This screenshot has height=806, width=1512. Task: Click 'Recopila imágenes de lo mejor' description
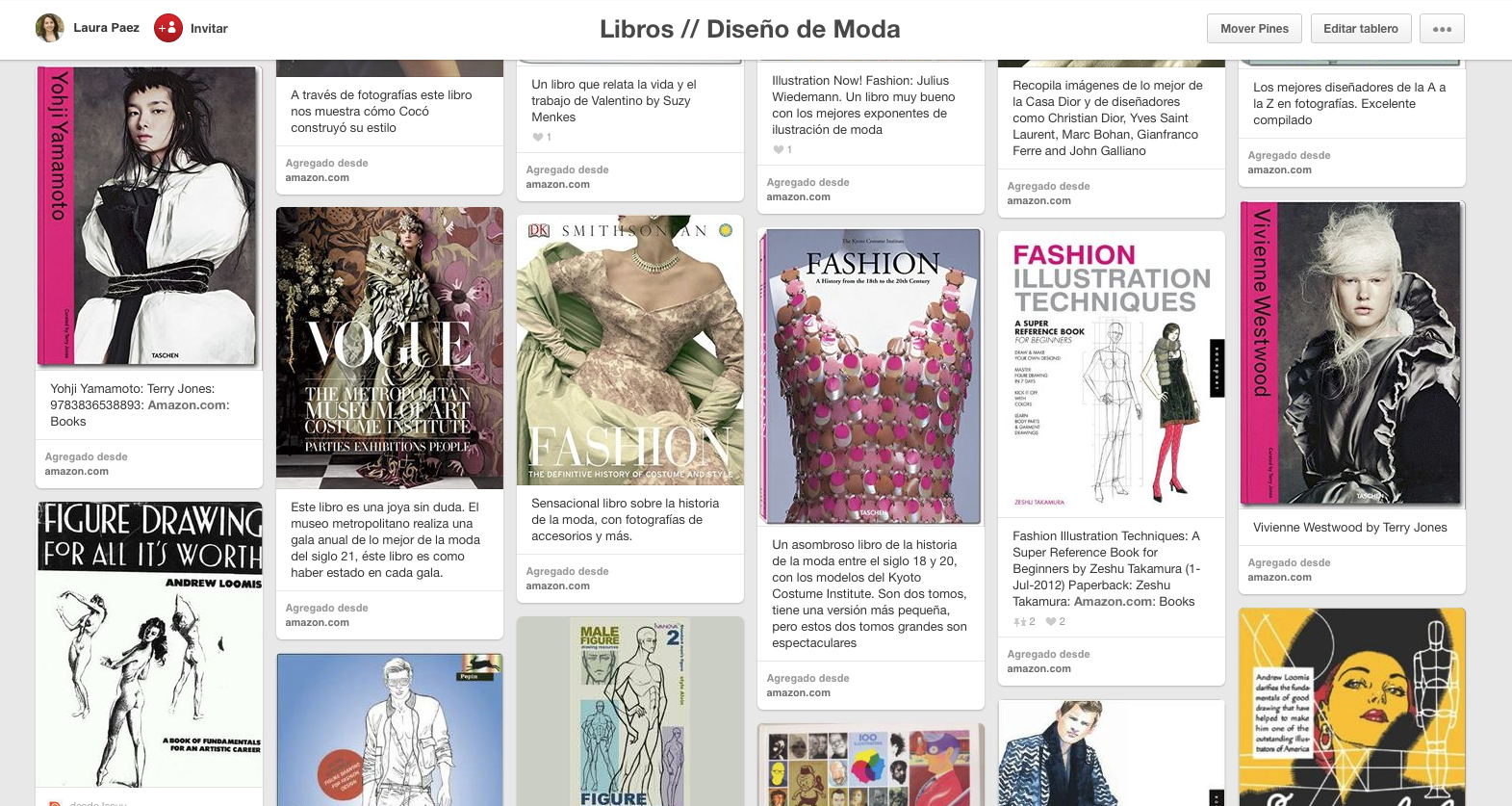coord(1108,117)
